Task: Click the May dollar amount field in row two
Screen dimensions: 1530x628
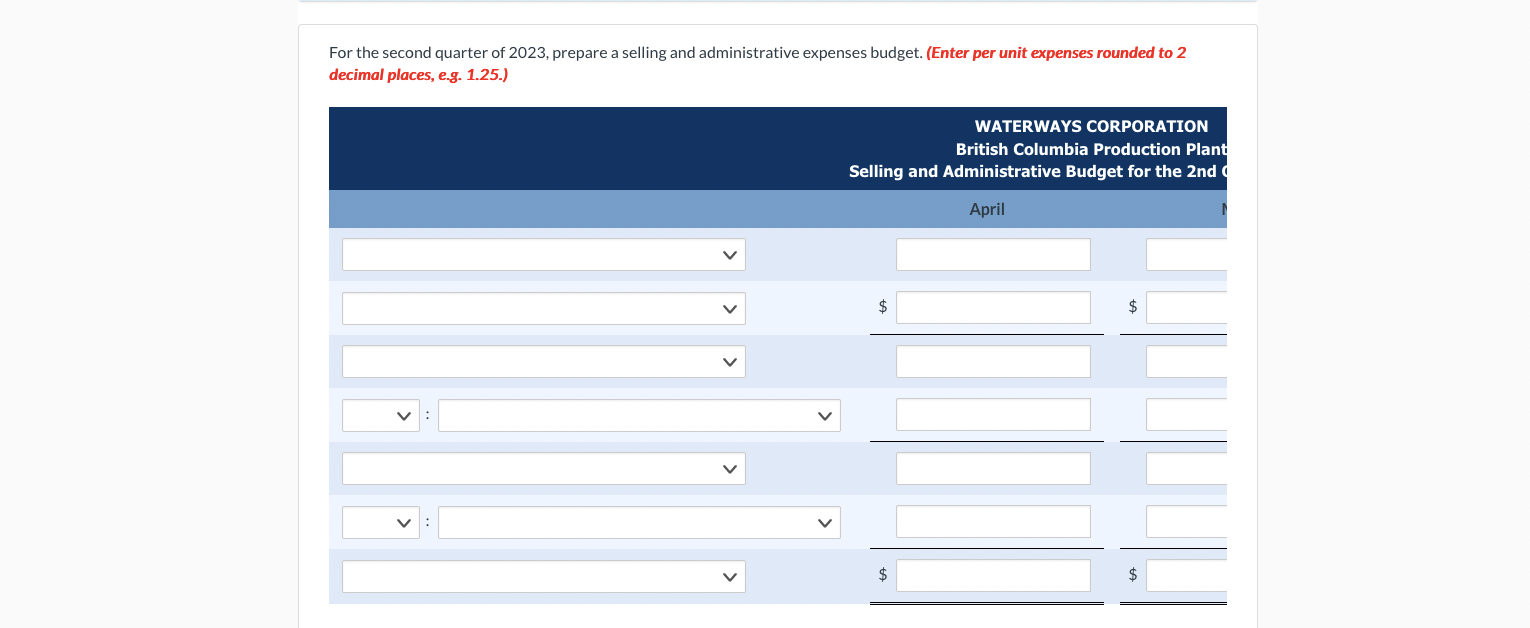Action: tap(1190, 307)
